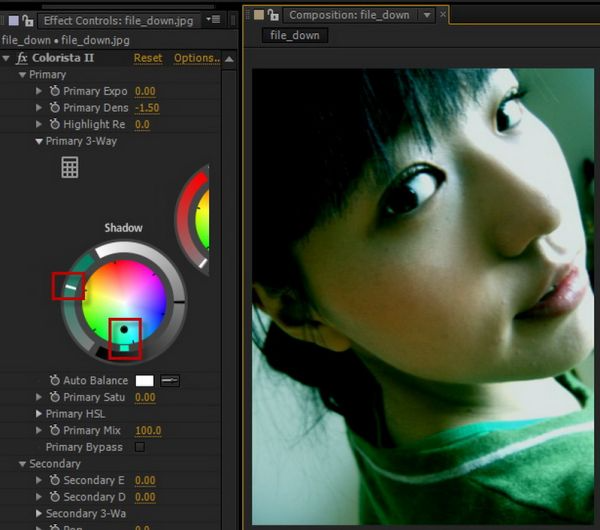Click the Highlight Recovery stopwatch icon
The image size is (600, 530).
[x=54, y=125]
